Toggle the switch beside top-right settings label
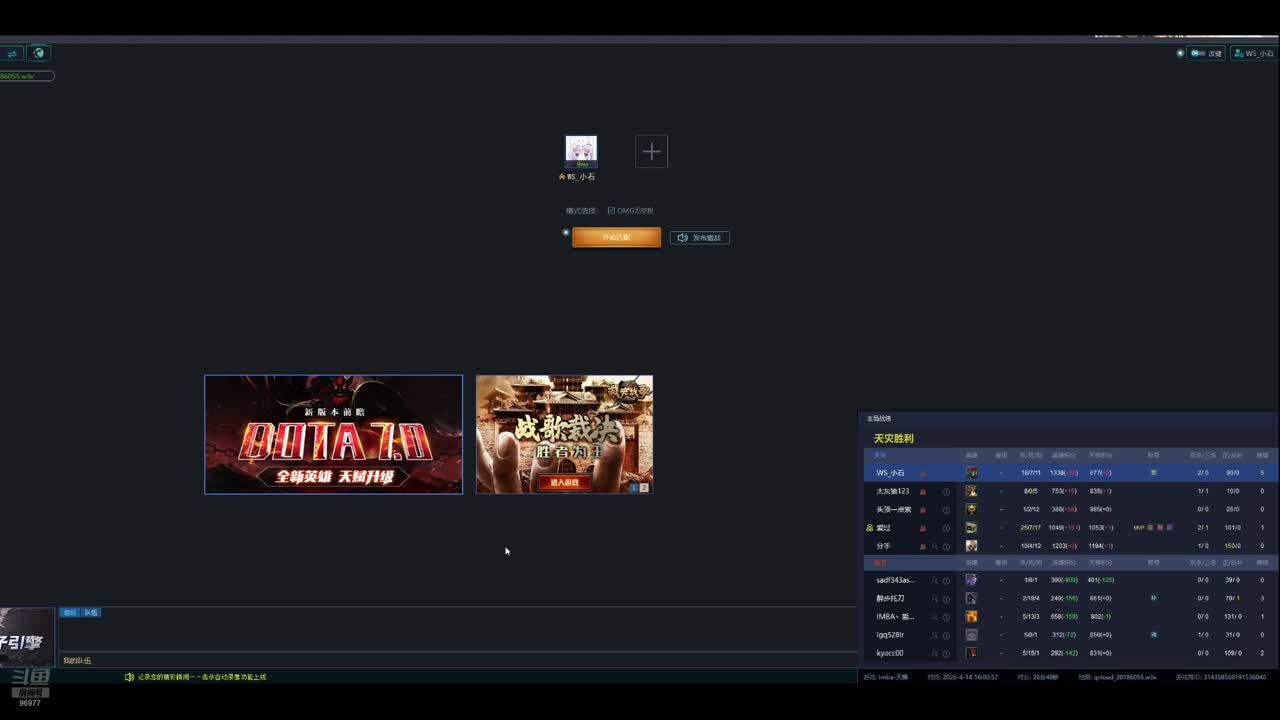Image resolution: width=1280 pixels, height=720 pixels. click(1196, 53)
